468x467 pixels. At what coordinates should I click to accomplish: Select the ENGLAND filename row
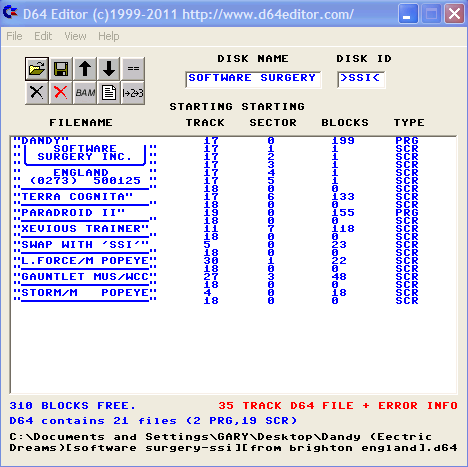233,172
